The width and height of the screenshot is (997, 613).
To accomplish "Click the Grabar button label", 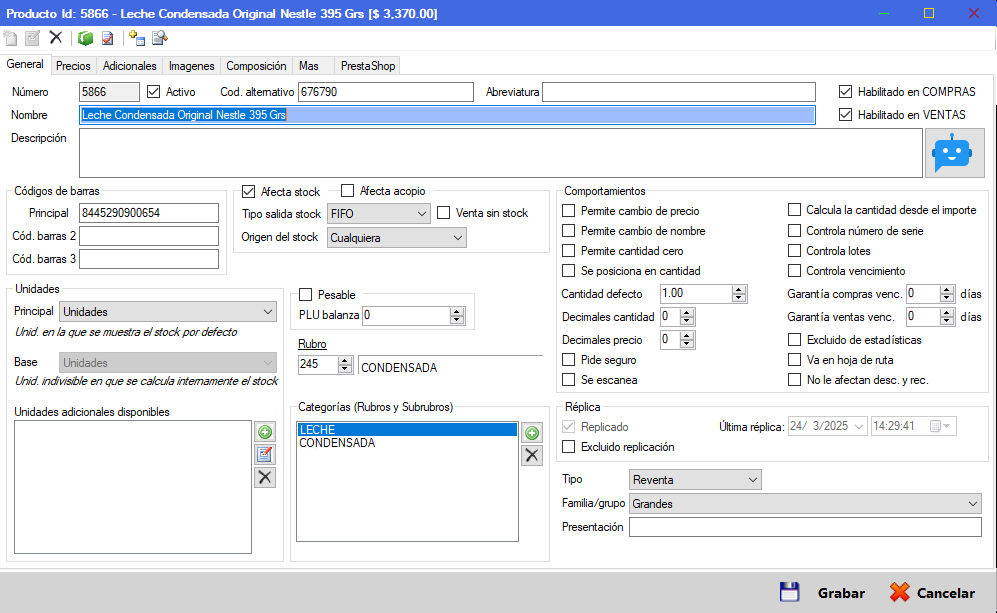I will click(841, 593).
